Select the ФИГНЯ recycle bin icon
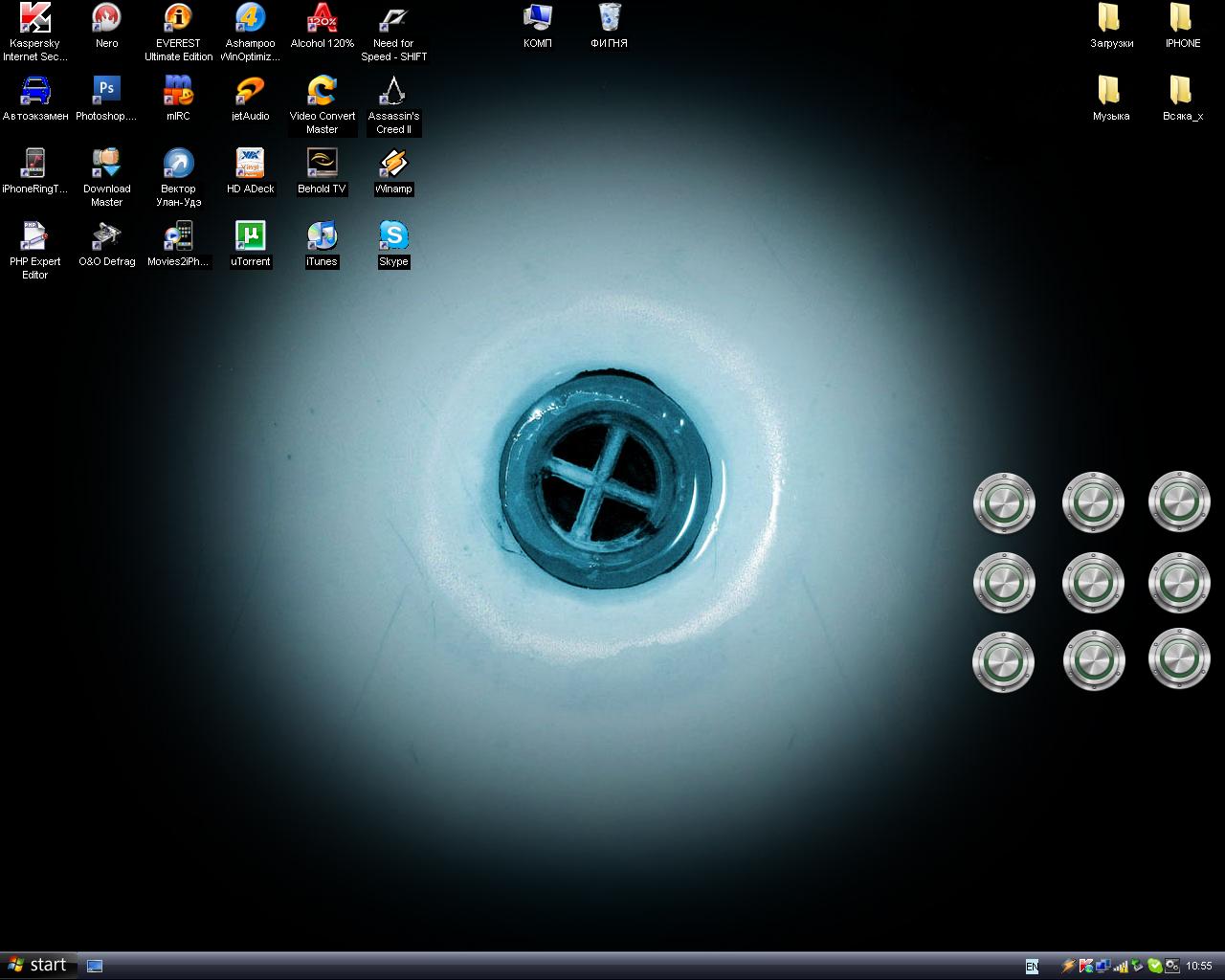Image resolution: width=1225 pixels, height=980 pixels. pyautogui.click(x=610, y=19)
